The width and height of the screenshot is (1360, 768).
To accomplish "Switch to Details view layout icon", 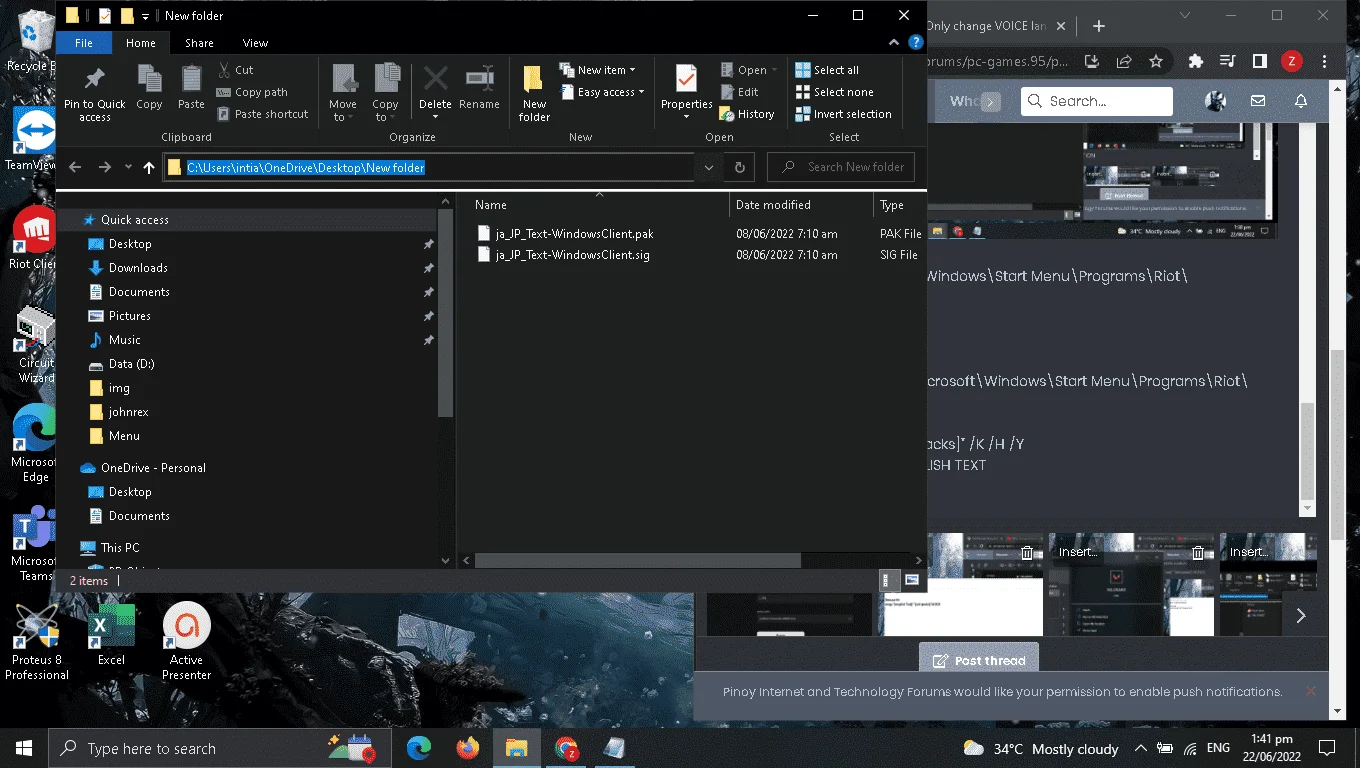I will pyautogui.click(x=887, y=580).
